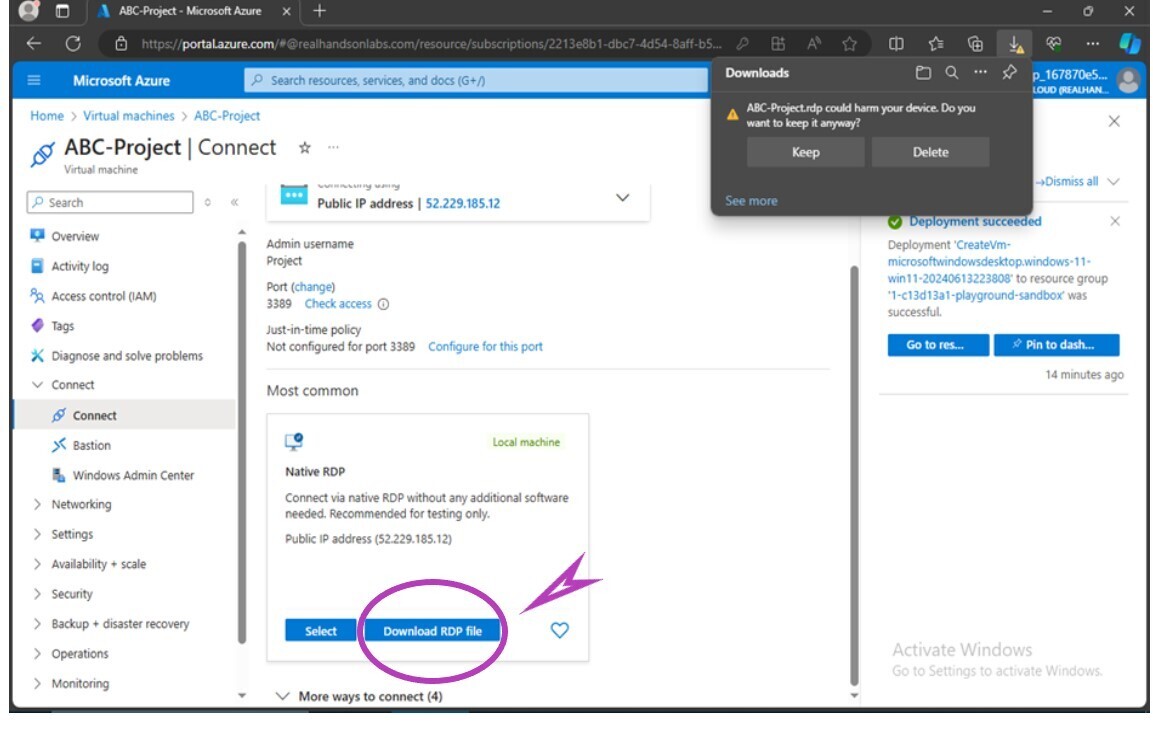The height and width of the screenshot is (732, 1153).
Task: Open the Read aloud icon in address bar
Action: (x=813, y=43)
